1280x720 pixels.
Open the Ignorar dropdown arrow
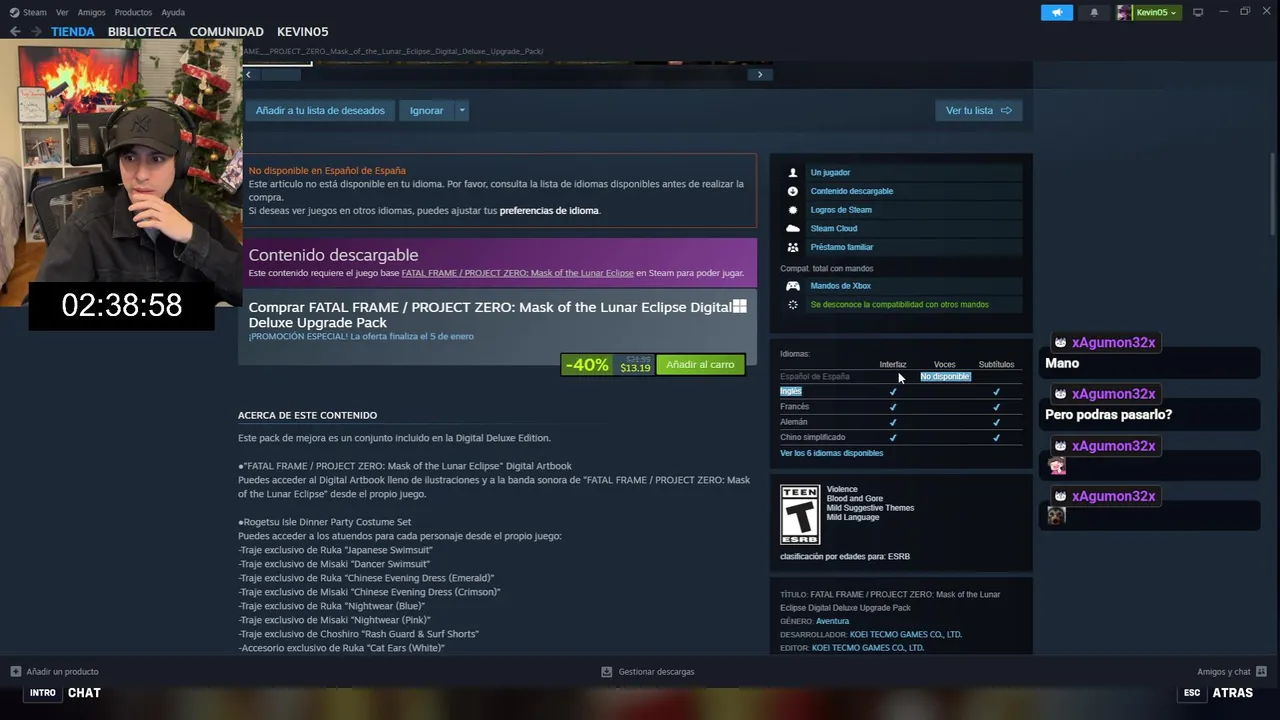[x=462, y=111]
